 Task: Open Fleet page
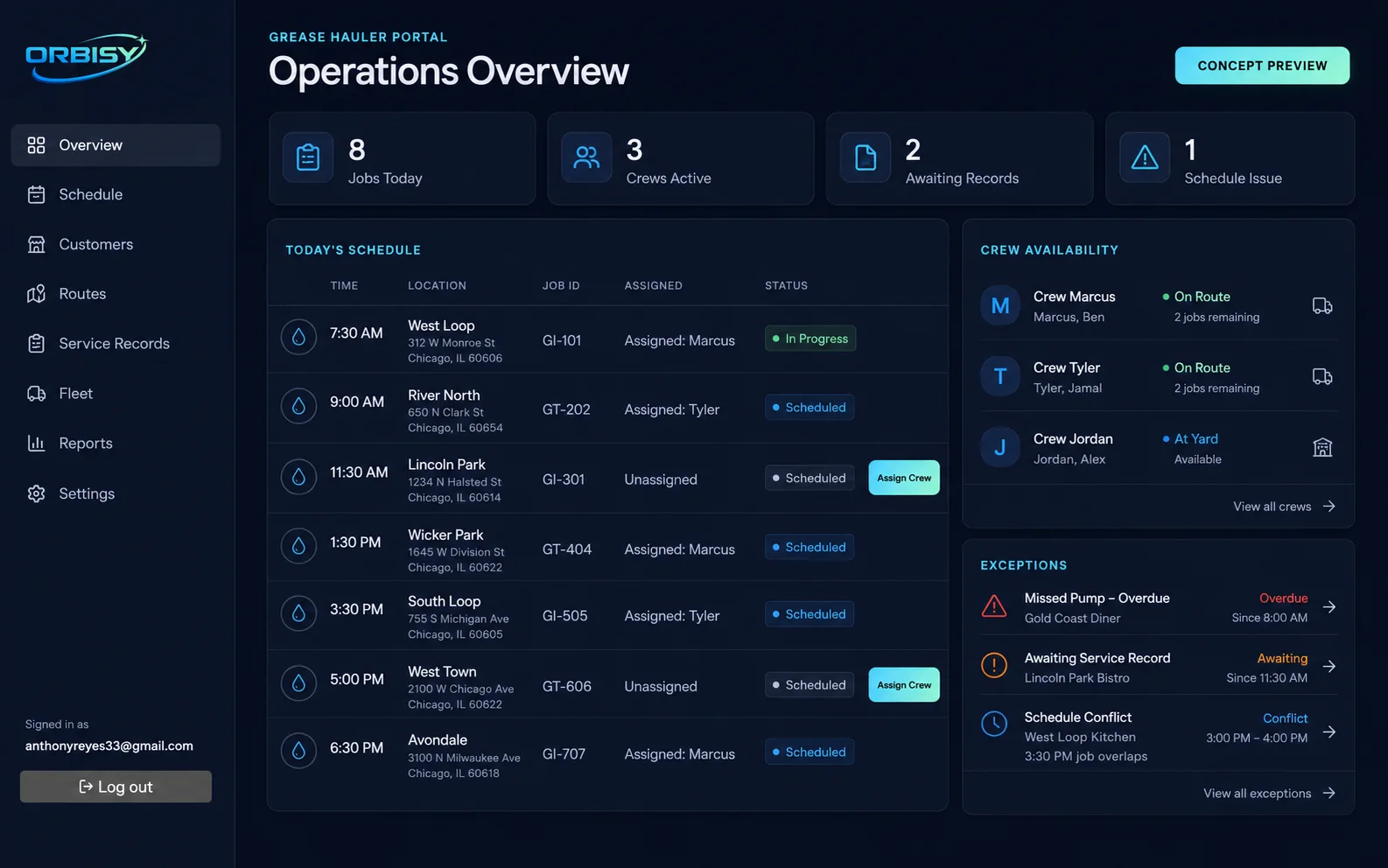(x=116, y=394)
